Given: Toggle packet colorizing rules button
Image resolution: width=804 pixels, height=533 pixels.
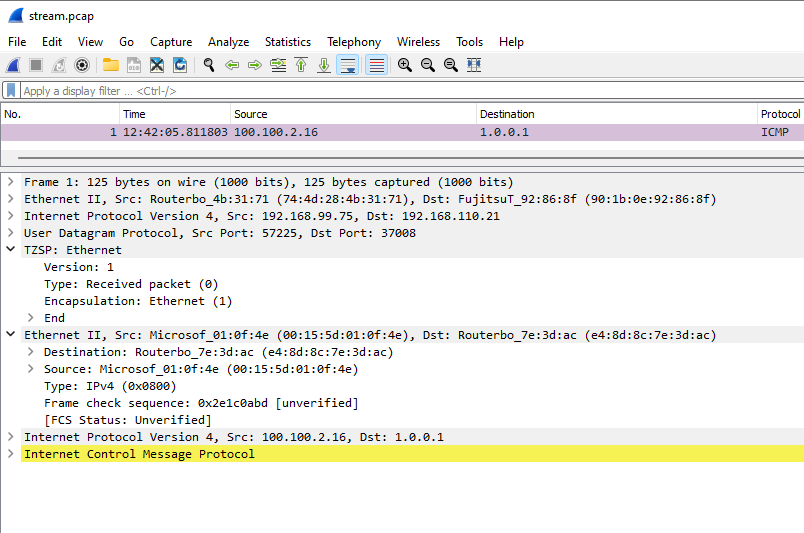Looking at the screenshot, I should pos(376,65).
